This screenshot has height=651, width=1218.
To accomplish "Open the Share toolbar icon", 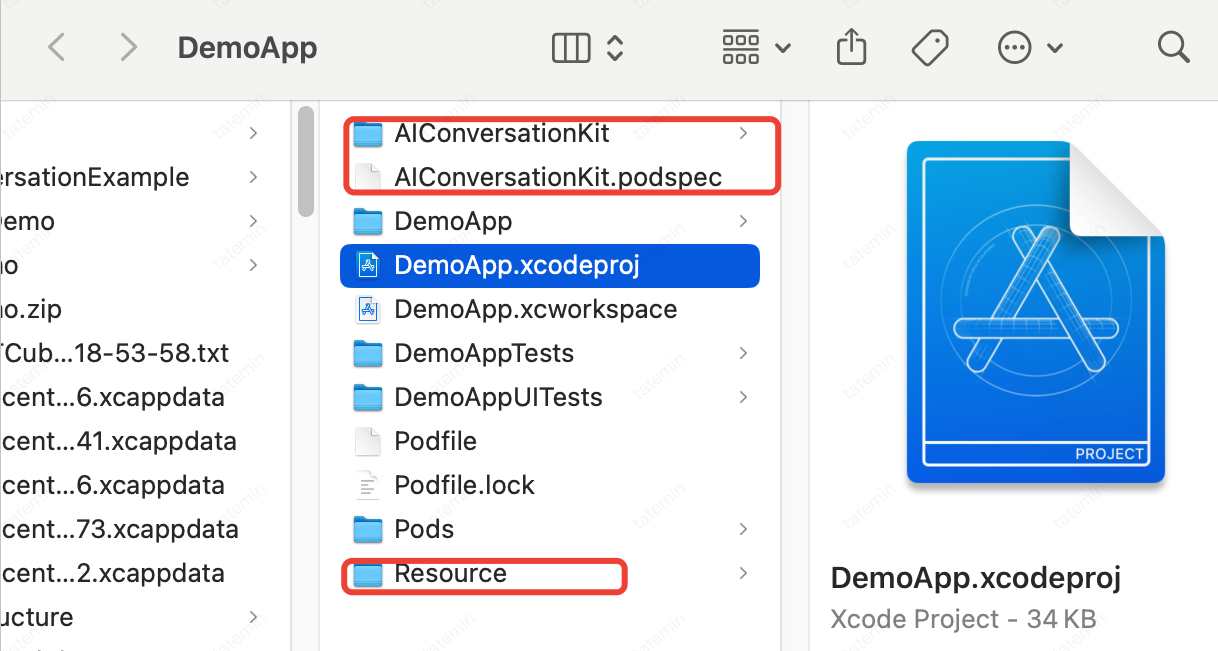I will [x=851, y=47].
